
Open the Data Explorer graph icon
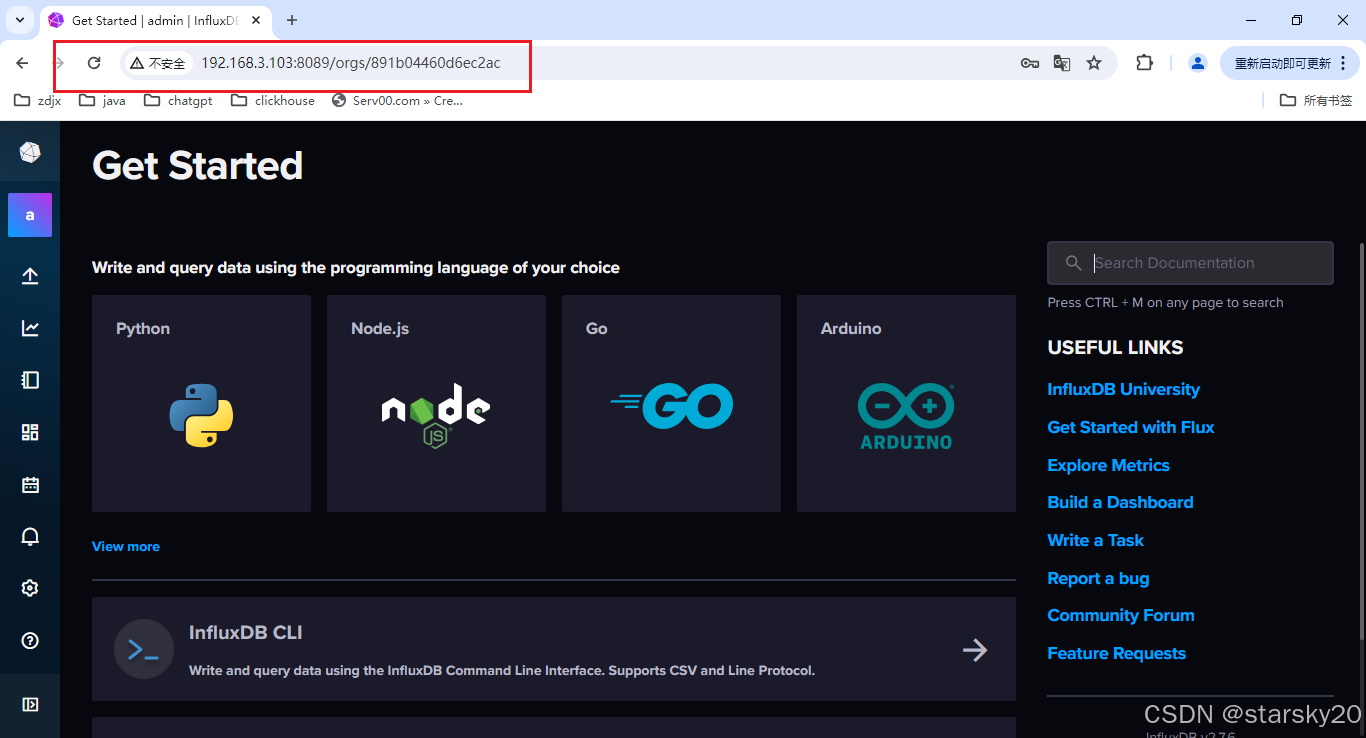point(30,327)
